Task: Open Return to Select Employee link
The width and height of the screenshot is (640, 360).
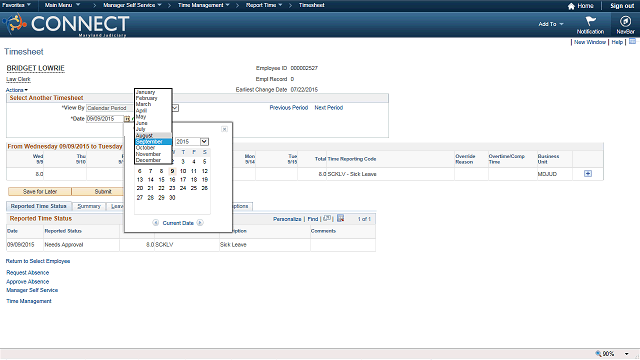Action: (38, 261)
